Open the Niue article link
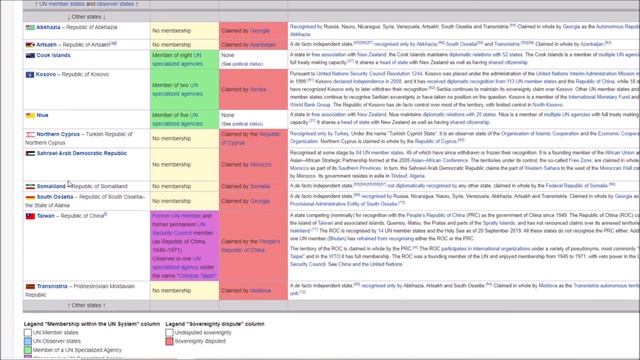This screenshot has height=360, width=640. pyautogui.click(x=42, y=115)
